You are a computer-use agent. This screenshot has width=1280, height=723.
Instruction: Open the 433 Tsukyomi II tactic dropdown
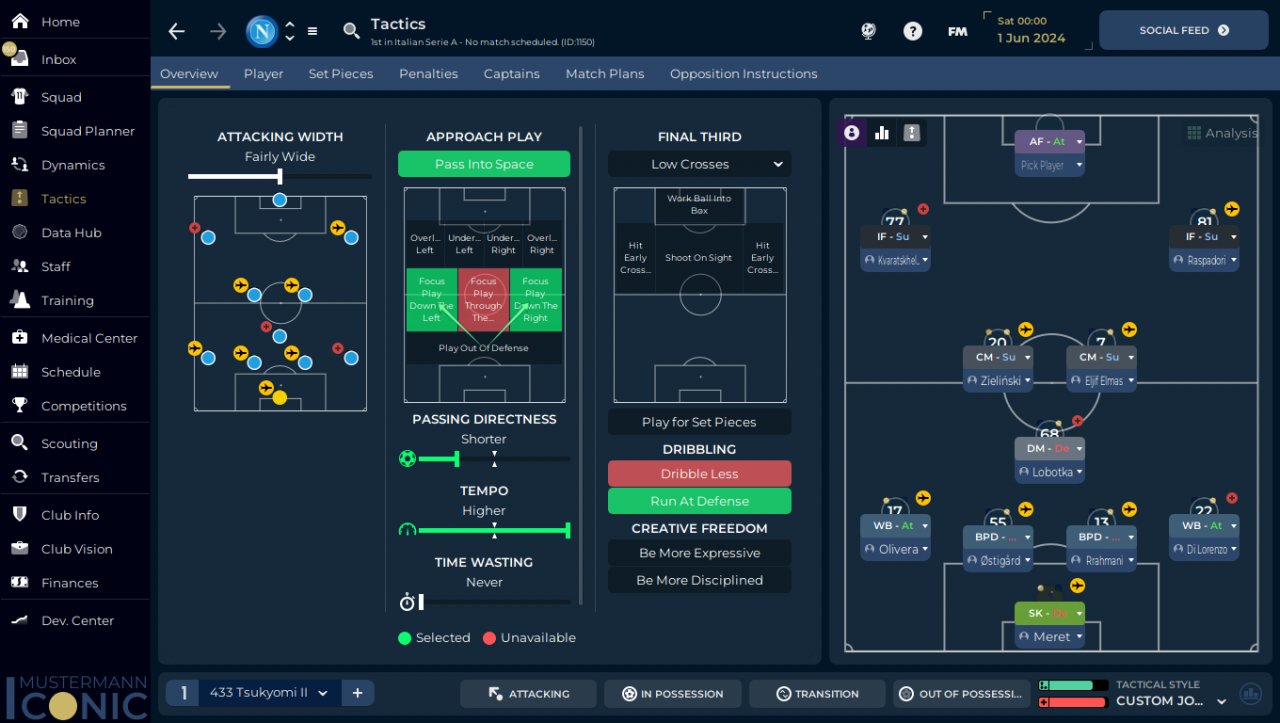269,693
